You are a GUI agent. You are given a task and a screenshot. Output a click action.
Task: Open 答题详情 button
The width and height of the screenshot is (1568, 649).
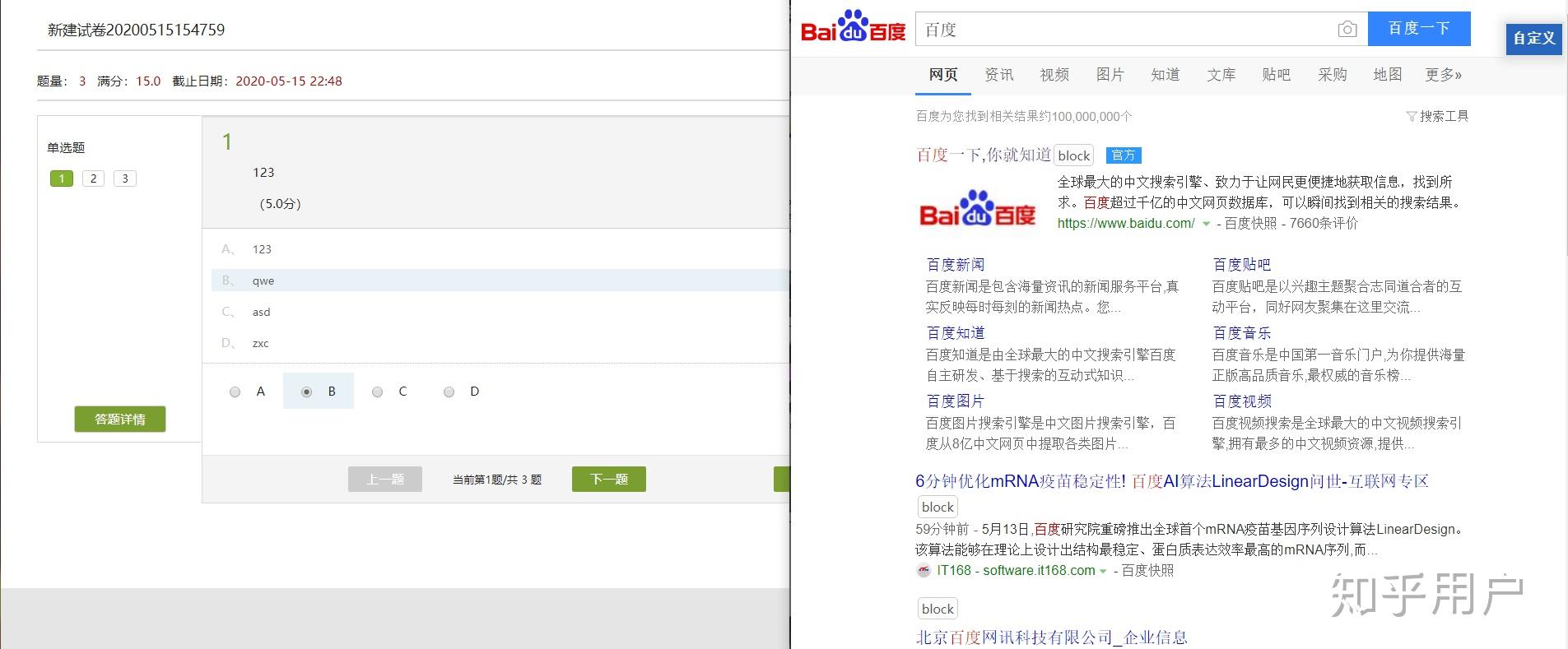[x=120, y=419]
